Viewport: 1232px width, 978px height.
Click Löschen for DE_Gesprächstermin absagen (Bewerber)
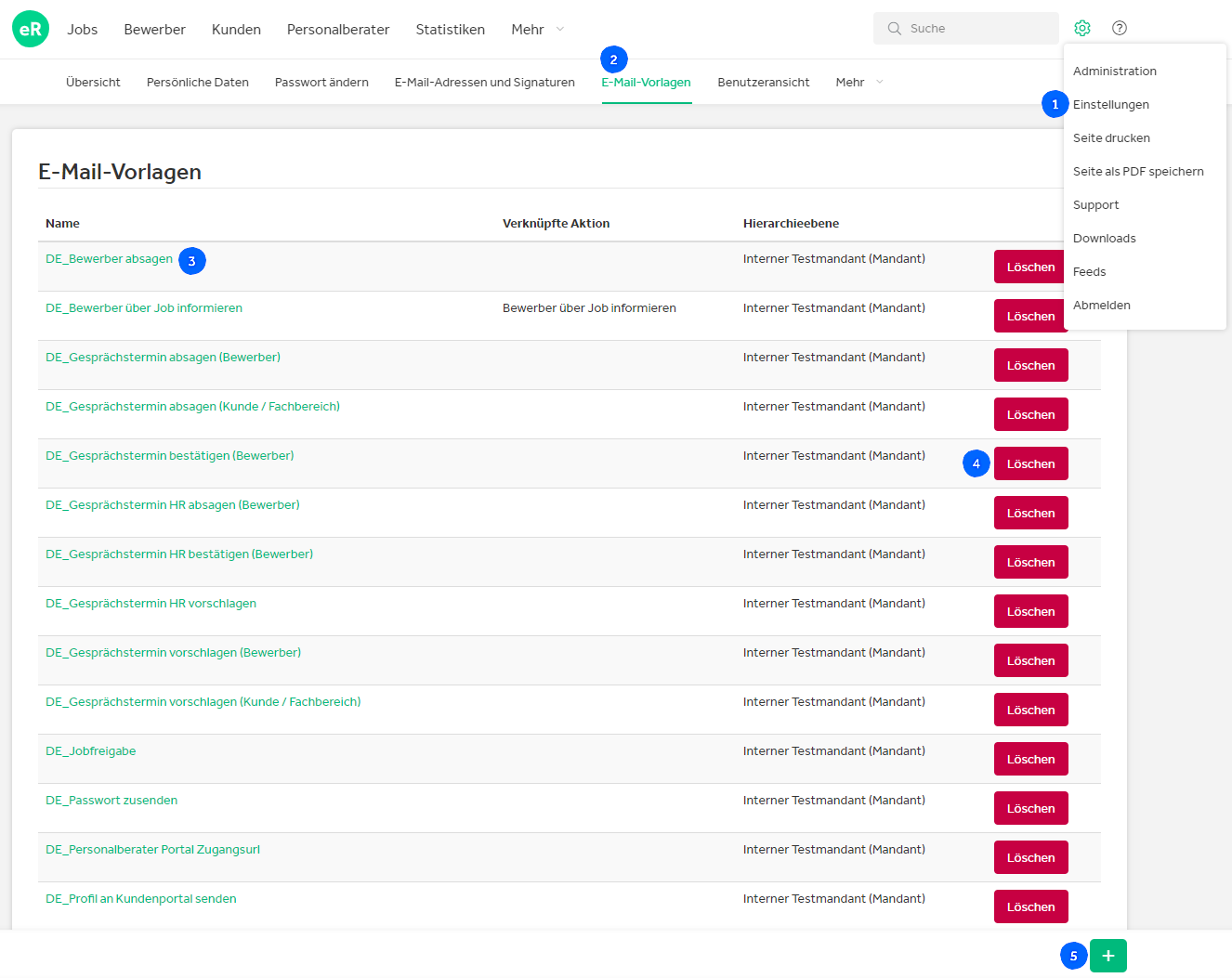(1030, 365)
